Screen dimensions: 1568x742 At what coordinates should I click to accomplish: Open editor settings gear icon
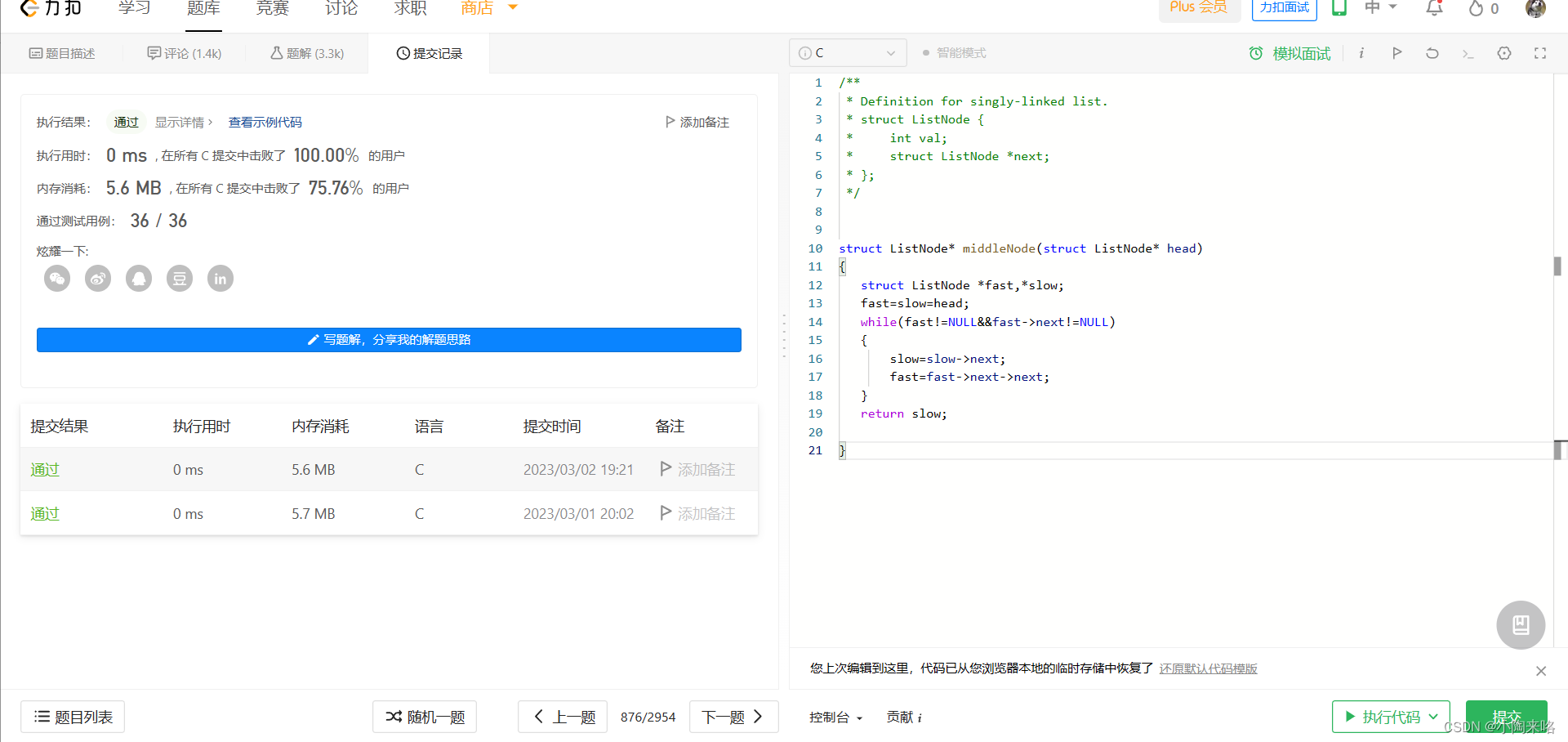pyautogui.click(x=1504, y=53)
